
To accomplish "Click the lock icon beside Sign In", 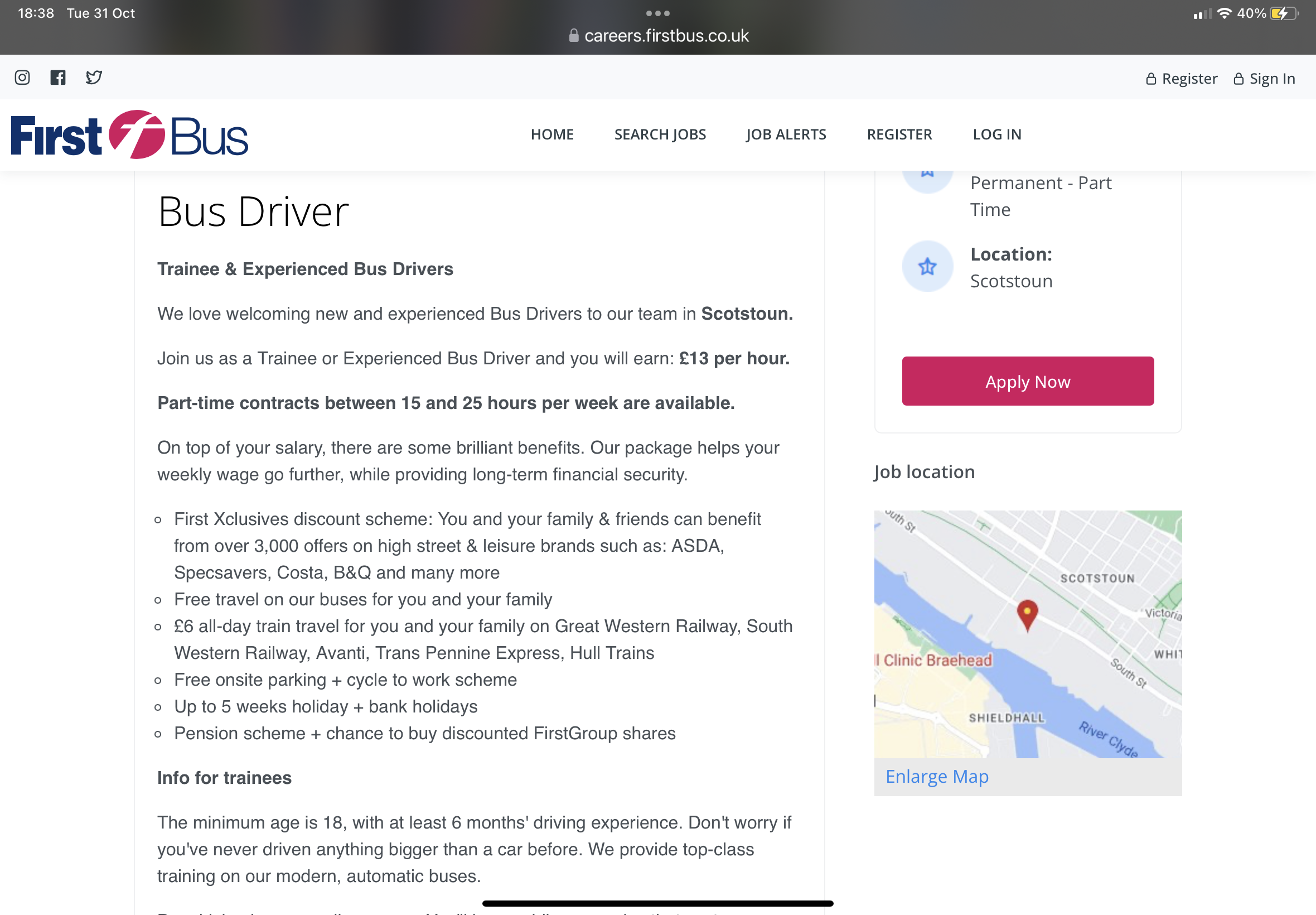I will tap(1238, 79).
